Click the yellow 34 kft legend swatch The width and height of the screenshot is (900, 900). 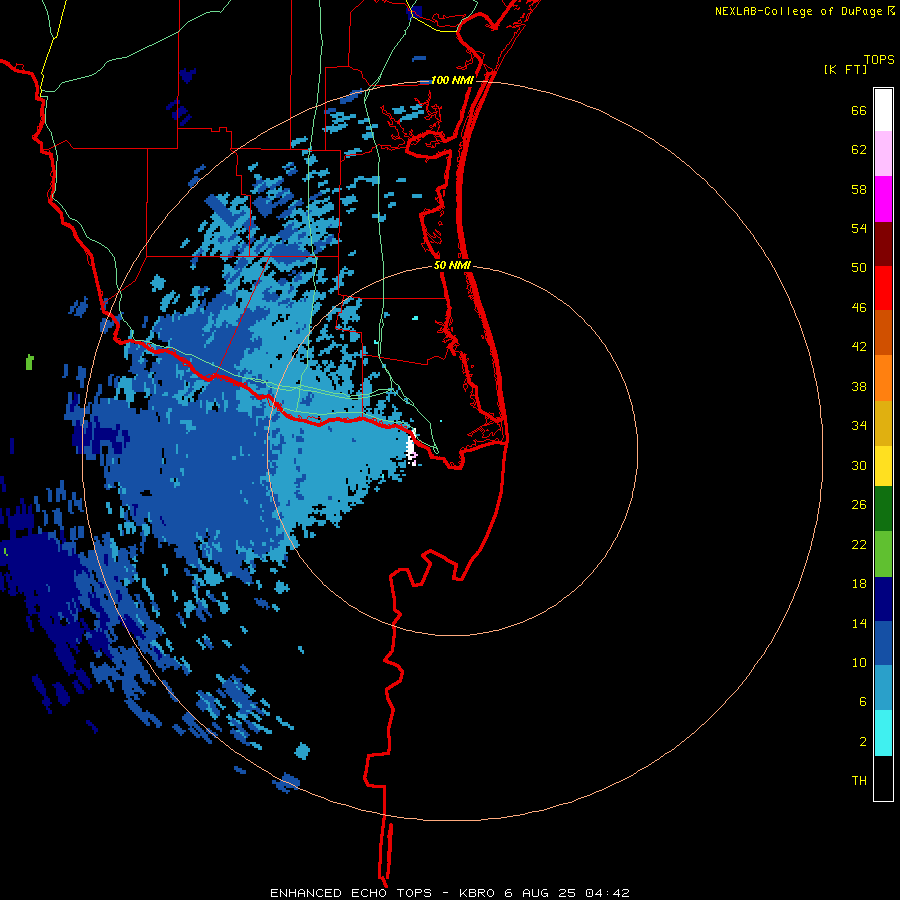click(x=883, y=466)
